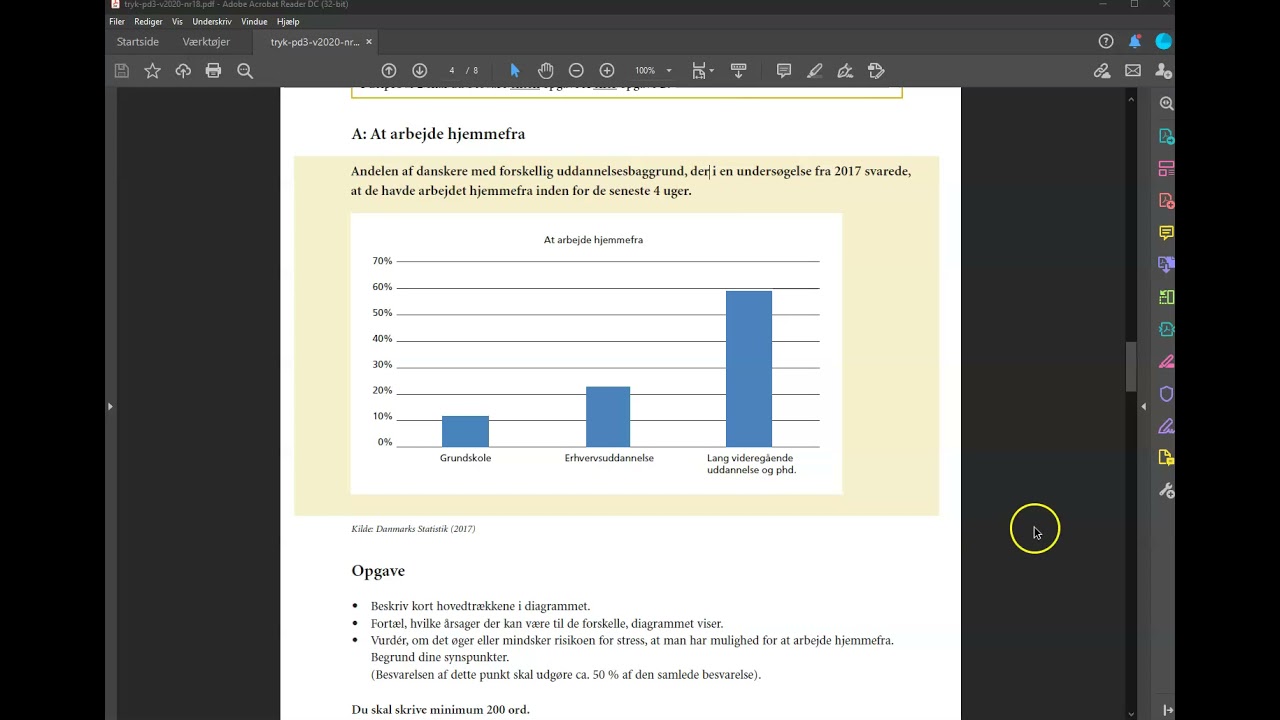This screenshot has width=1280, height=720.
Task: Go to previous page arrow
Action: (x=389, y=71)
